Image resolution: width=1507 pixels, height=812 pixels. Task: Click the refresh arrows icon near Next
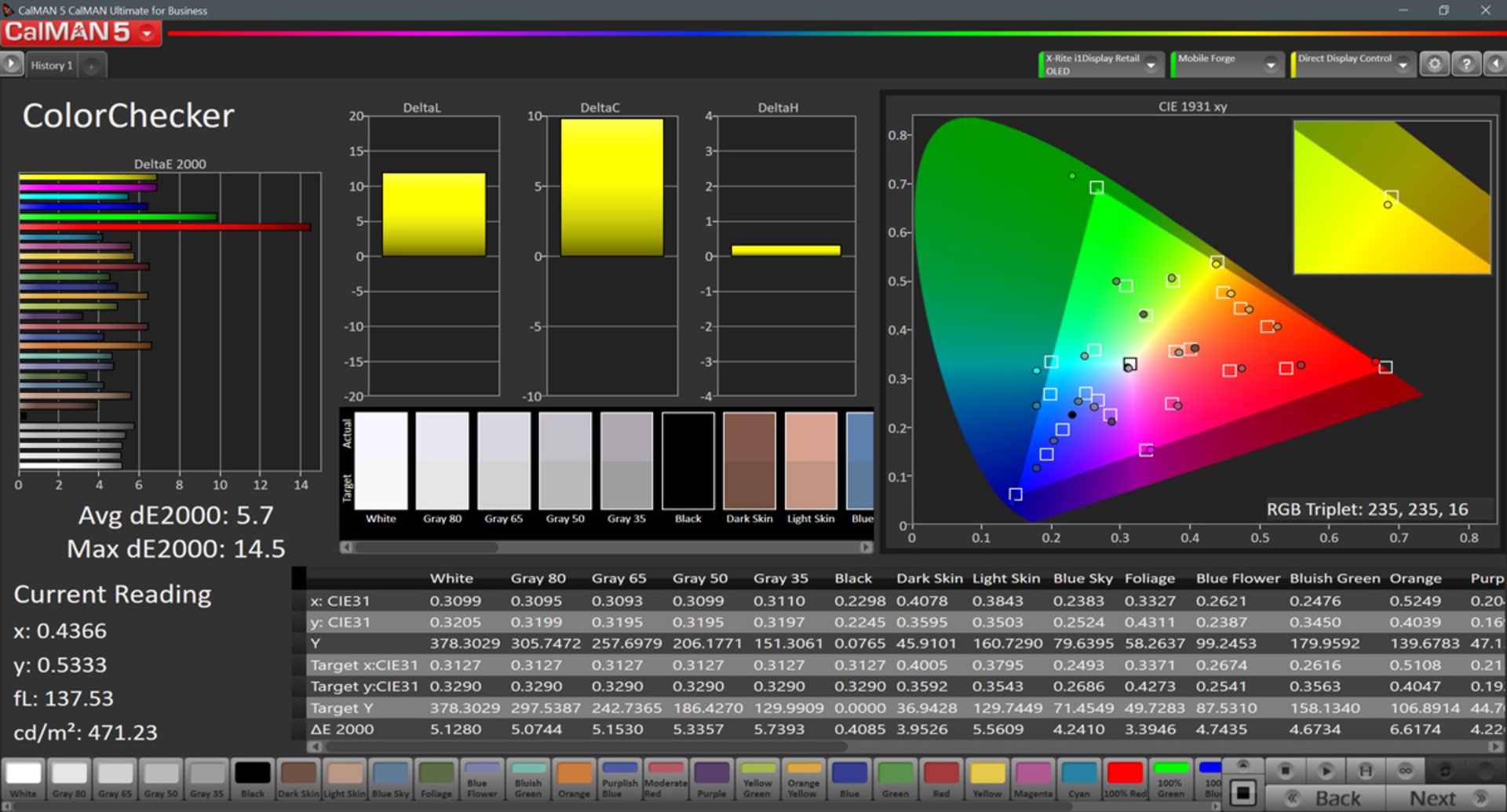(1445, 770)
